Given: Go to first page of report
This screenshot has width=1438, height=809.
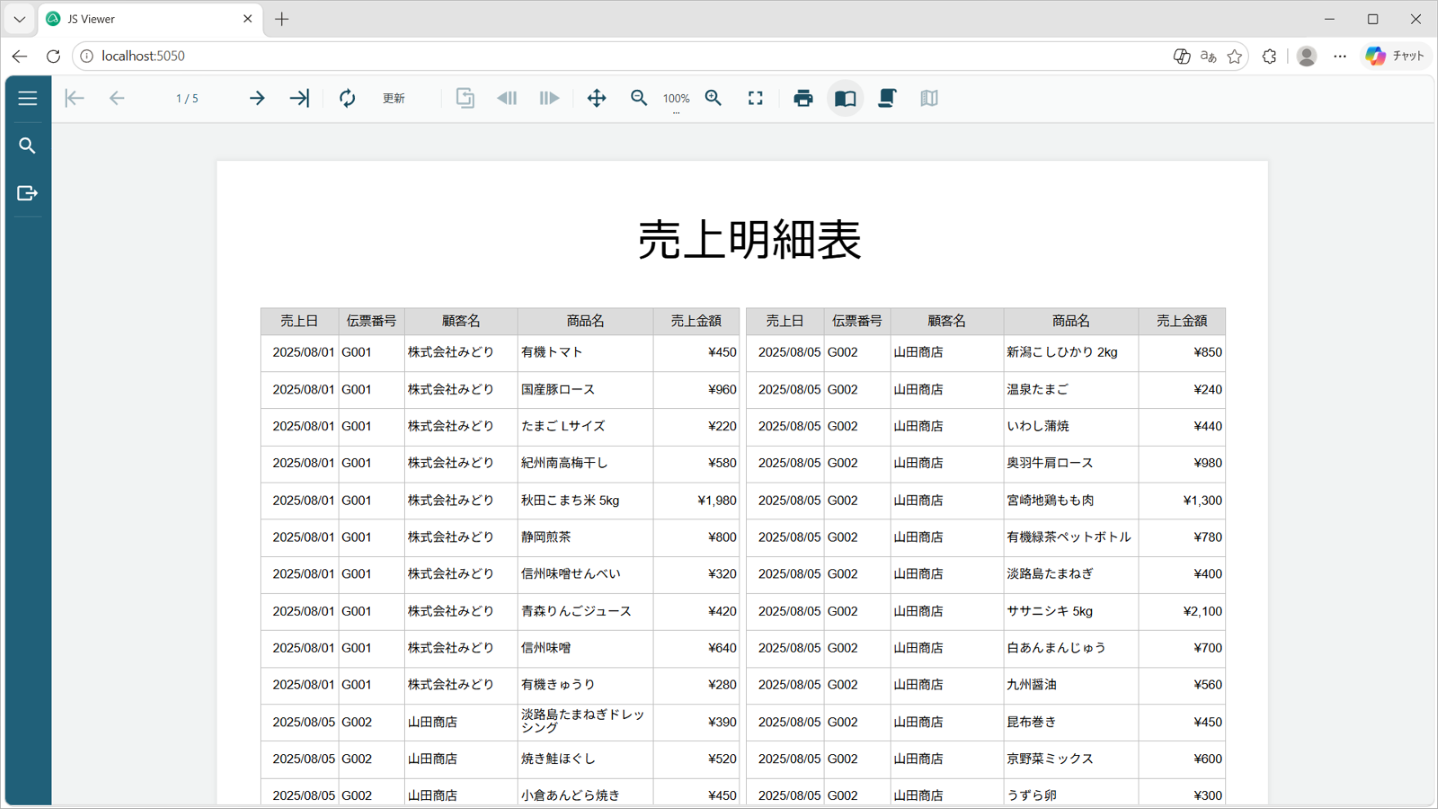Looking at the screenshot, I should click(74, 98).
